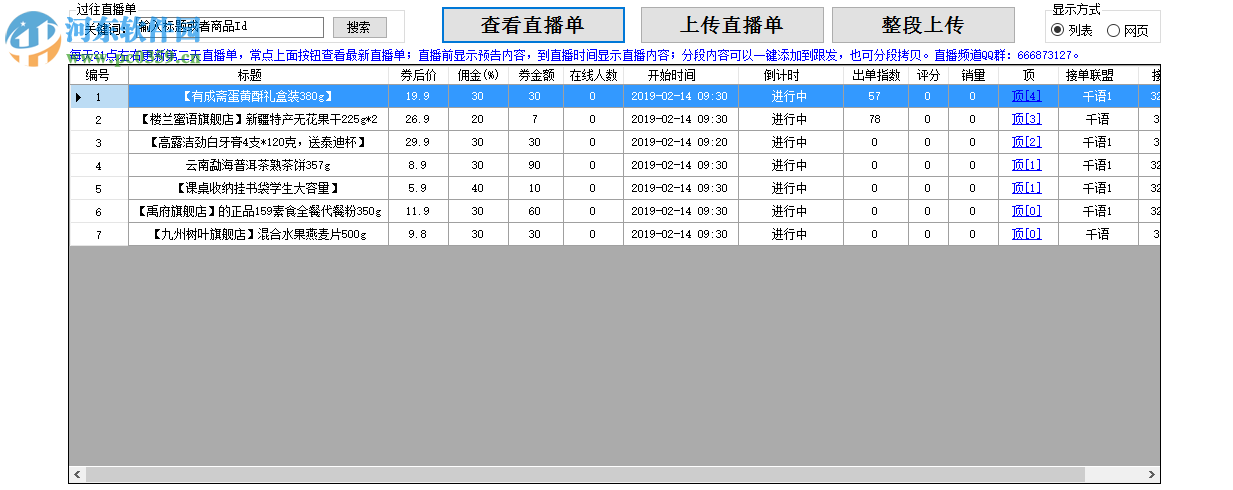Click the commission cell 40
The width and height of the screenshot is (1233, 490).
[478, 188]
